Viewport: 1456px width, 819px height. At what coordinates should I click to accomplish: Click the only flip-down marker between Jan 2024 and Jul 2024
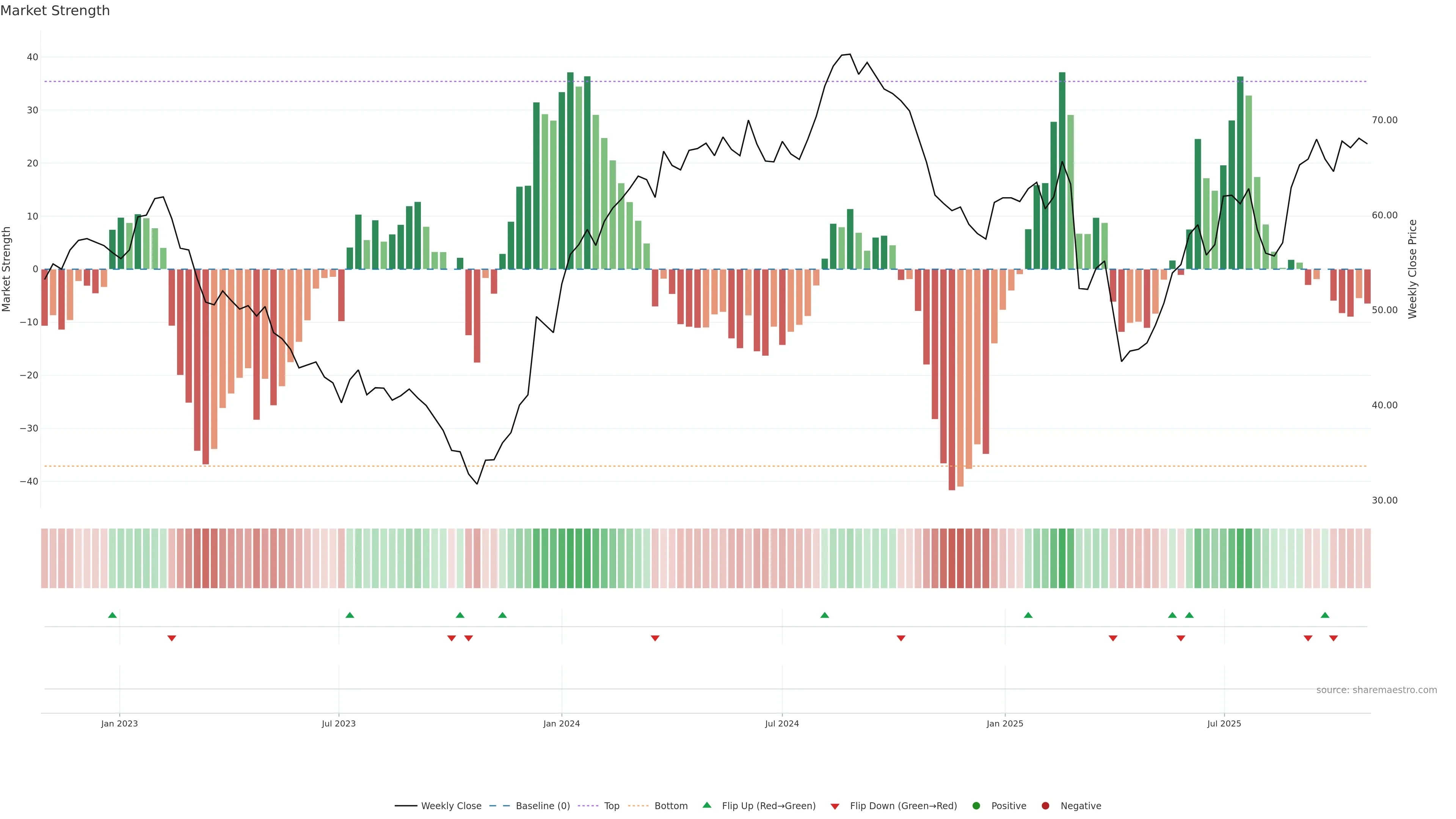tap(655, 638)
